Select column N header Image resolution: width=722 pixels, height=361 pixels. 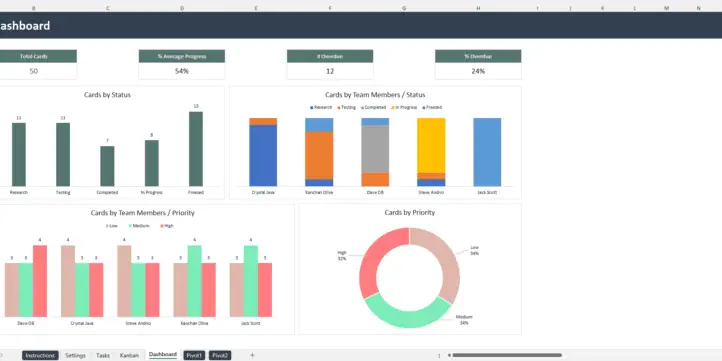[698, 8]
